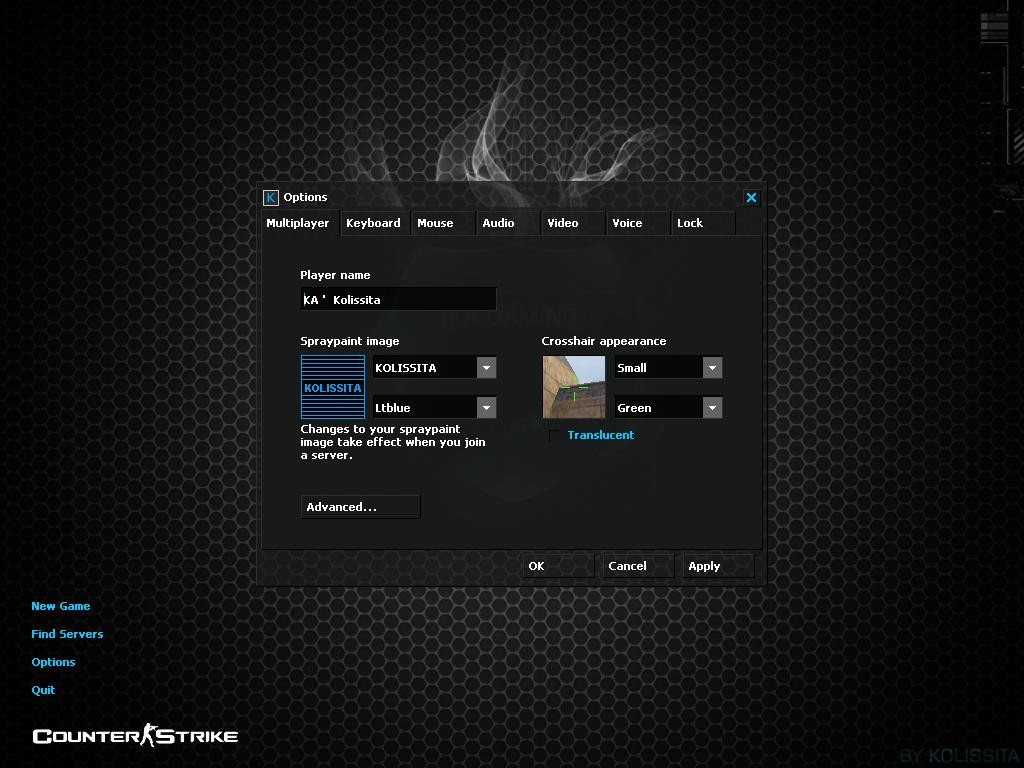Expand the crosshair color Green dropdown arrow

click(x=712, y=408)
